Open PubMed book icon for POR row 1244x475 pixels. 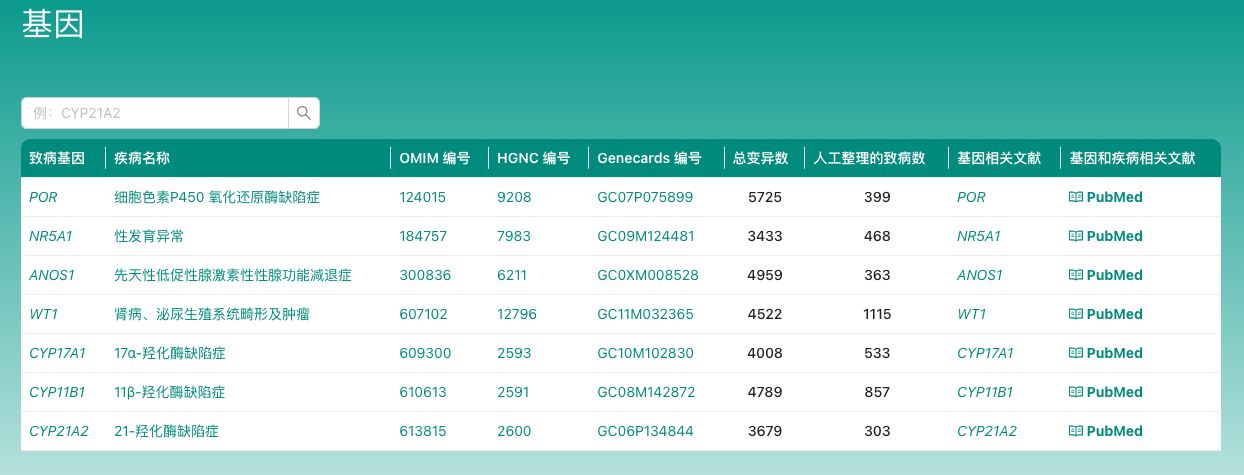click(1076, 197)
